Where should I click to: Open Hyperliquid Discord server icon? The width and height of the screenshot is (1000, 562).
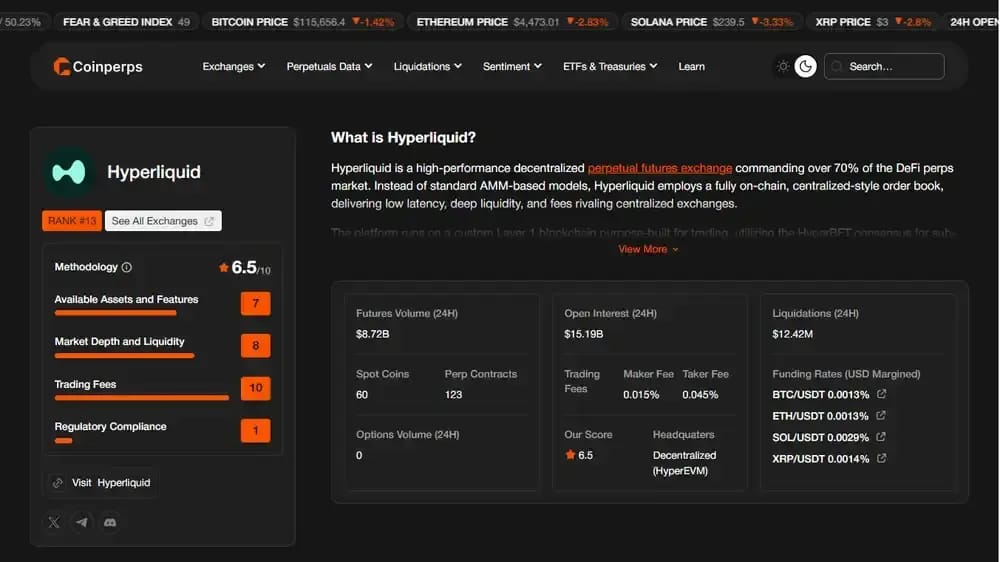pos(110,522)
